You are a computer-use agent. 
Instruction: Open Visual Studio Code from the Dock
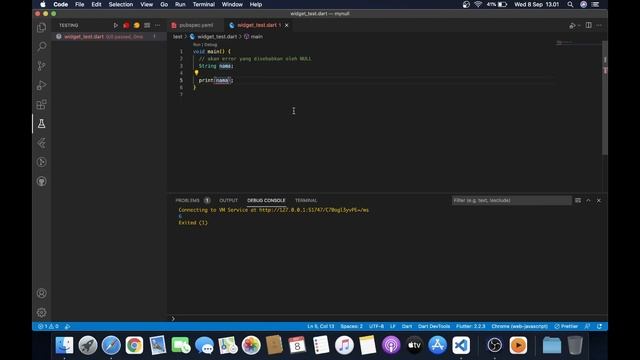461,345
